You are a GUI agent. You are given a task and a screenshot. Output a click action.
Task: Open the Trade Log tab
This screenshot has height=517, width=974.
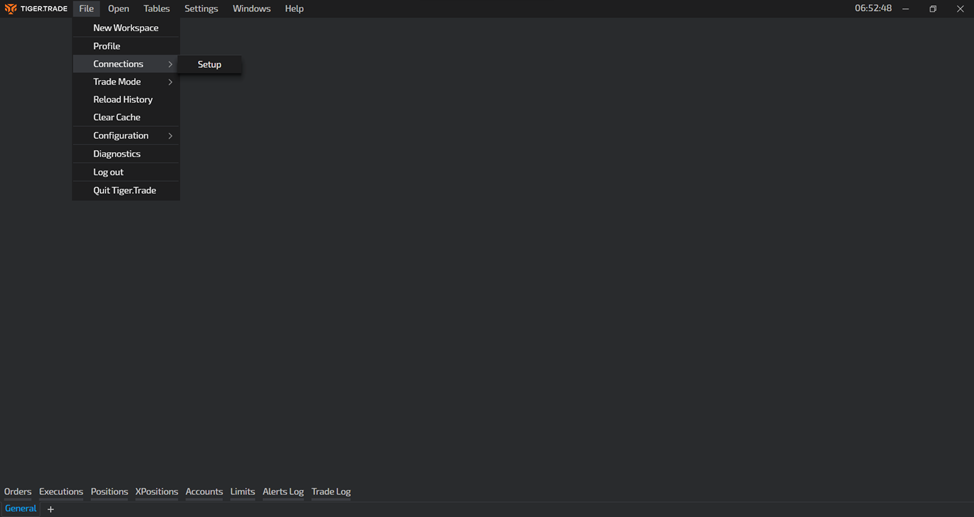click(331, 492)
